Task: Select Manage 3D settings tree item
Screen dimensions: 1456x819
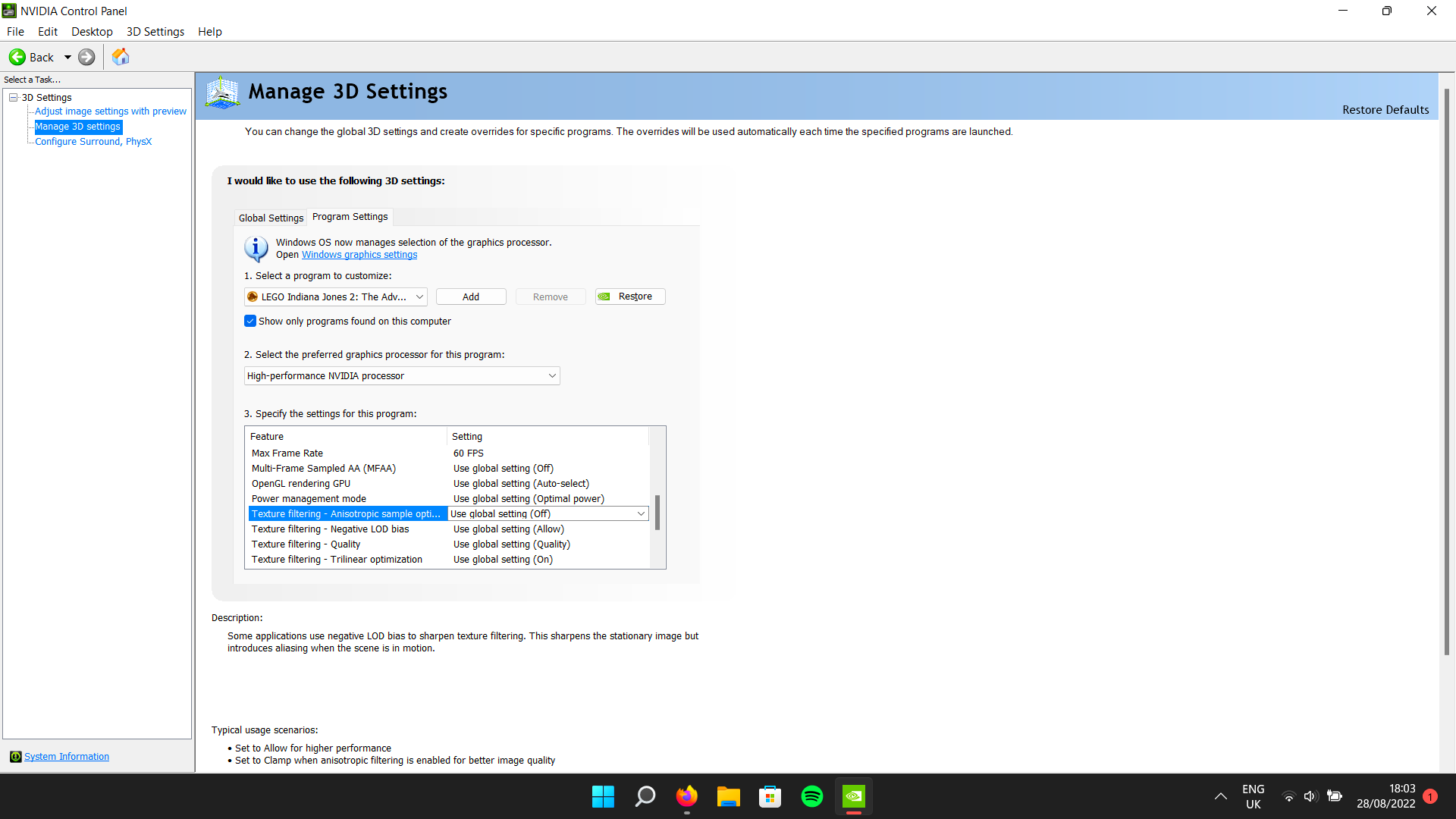Action: coord(78,127)
